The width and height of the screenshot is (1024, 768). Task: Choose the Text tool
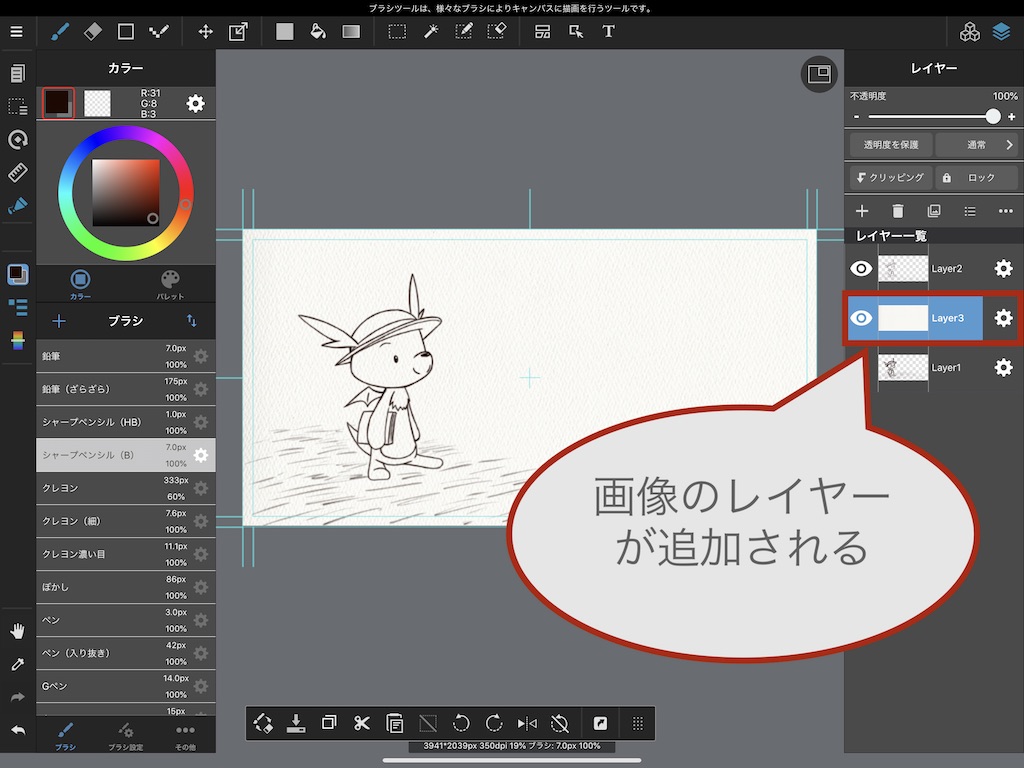click(608, 31)
